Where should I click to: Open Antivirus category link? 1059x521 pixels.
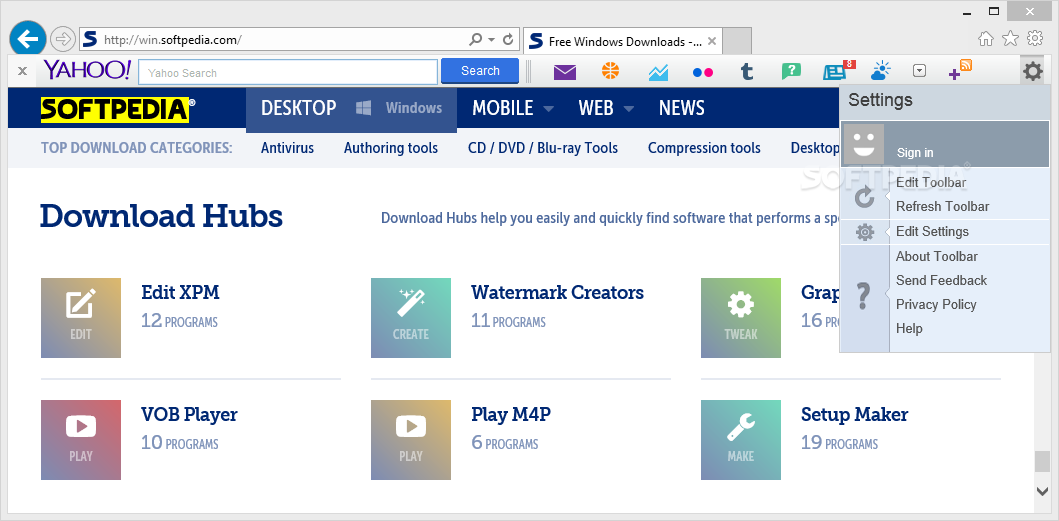[288, 148]
